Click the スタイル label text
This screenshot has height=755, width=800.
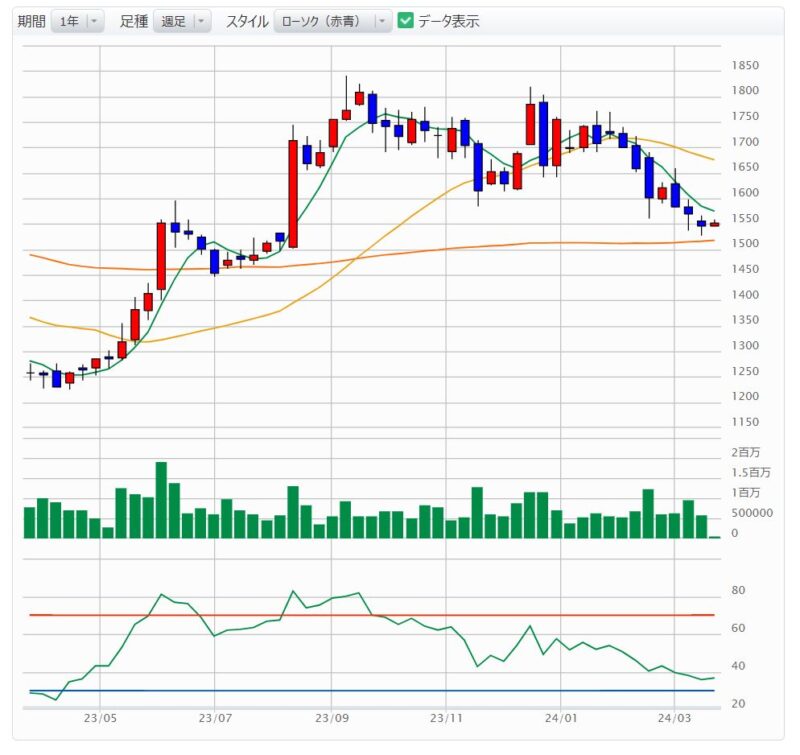tap(247, 21)
